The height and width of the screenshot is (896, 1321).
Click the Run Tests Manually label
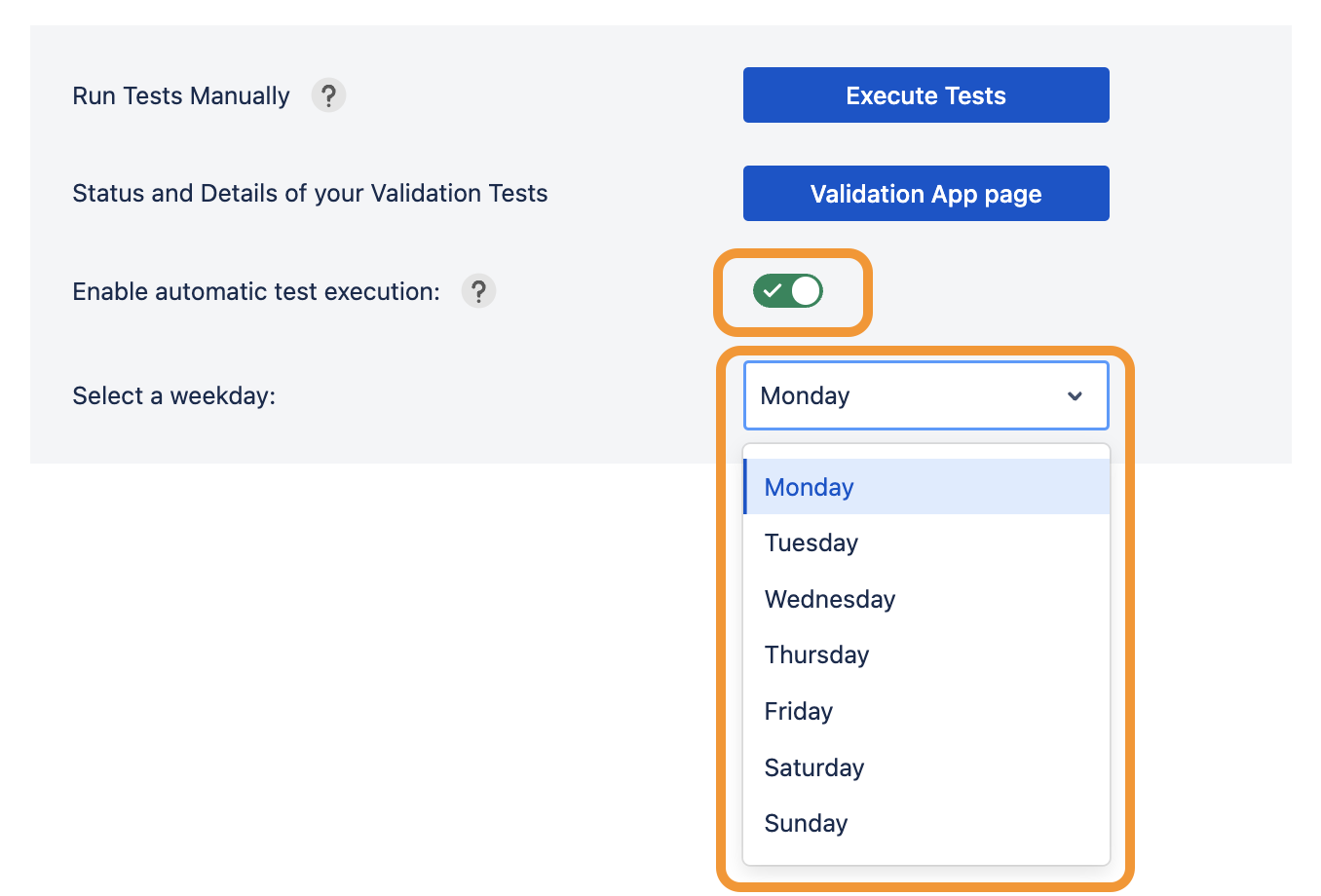click(x=180, y=95)
